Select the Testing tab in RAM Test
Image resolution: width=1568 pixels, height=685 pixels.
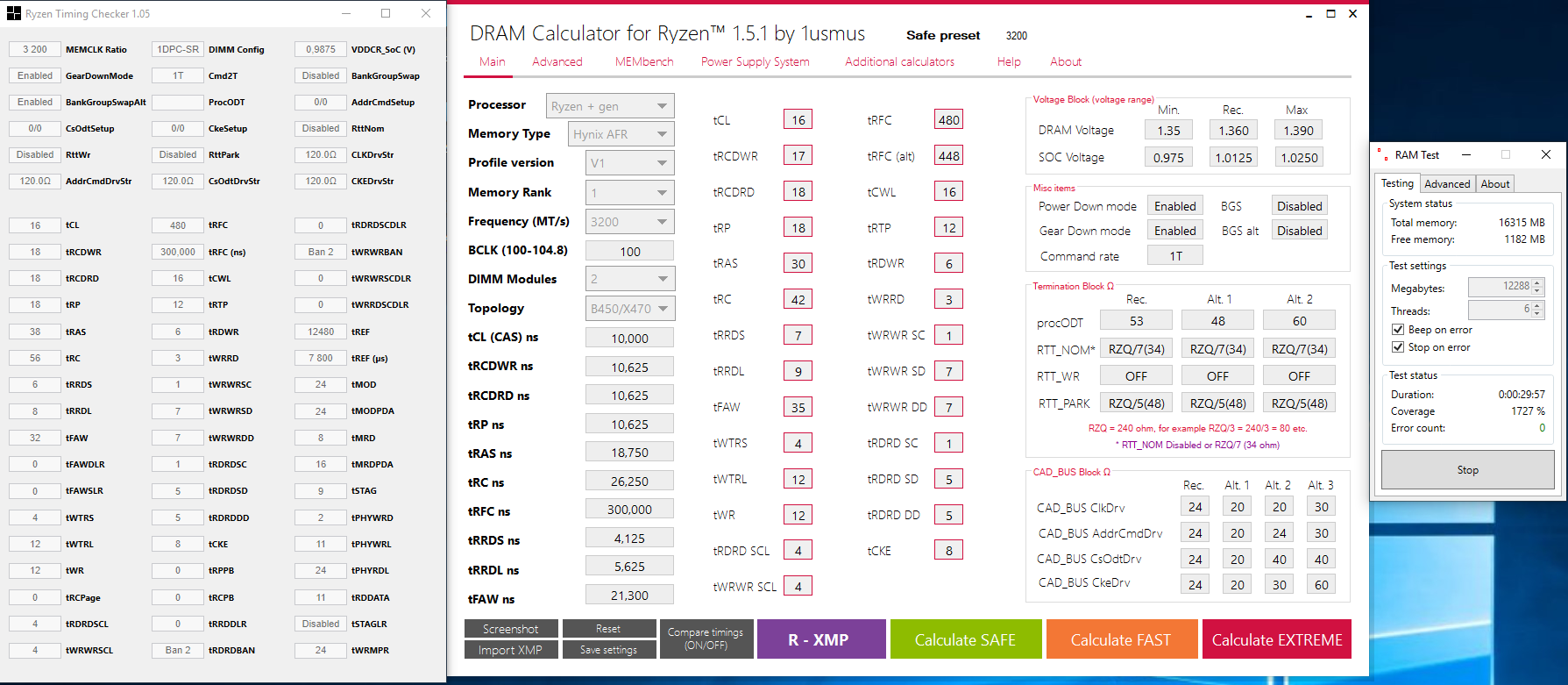(1397, 183)
